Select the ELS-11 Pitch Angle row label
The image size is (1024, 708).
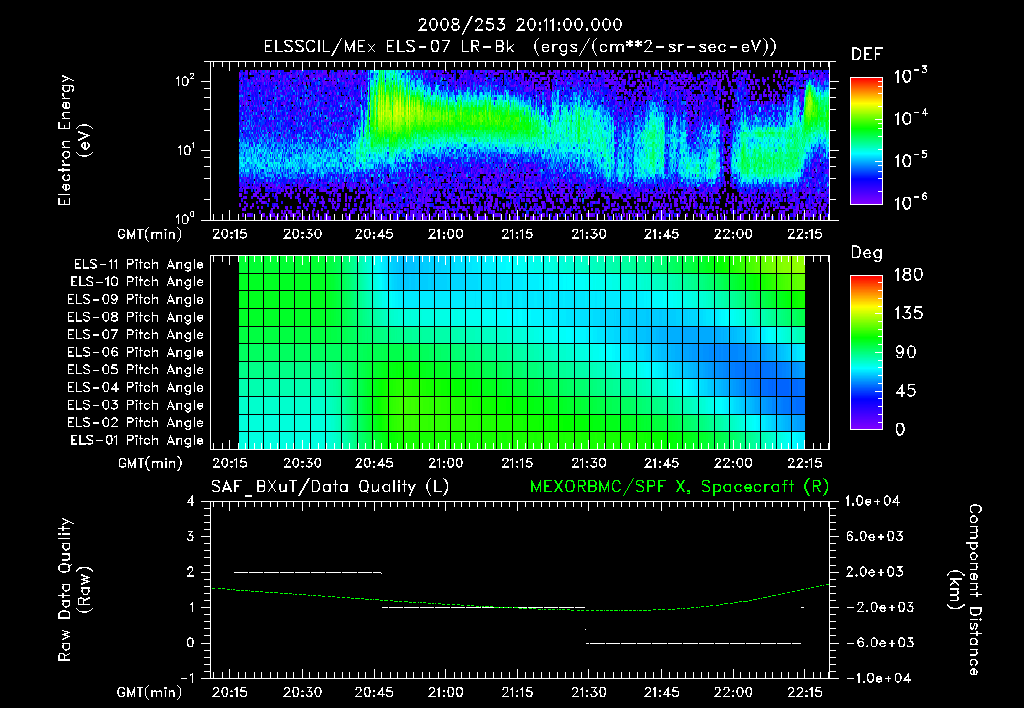click(x=138, y=265)
